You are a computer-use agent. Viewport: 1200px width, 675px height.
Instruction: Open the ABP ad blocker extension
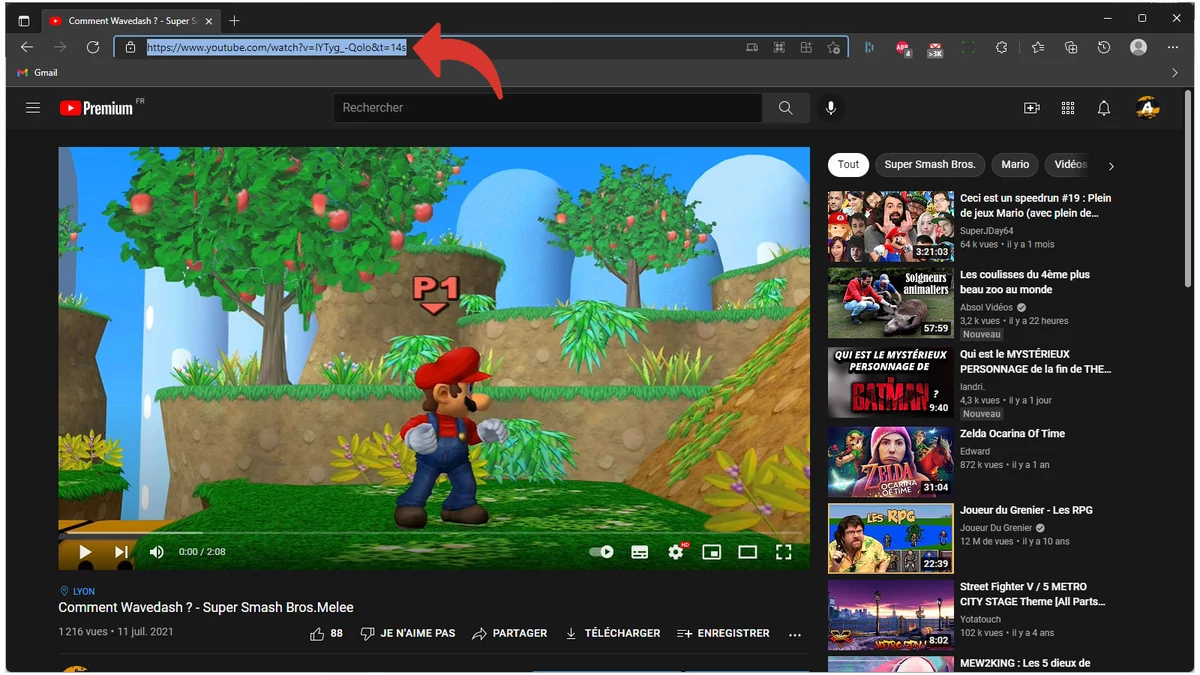point(902,48)
